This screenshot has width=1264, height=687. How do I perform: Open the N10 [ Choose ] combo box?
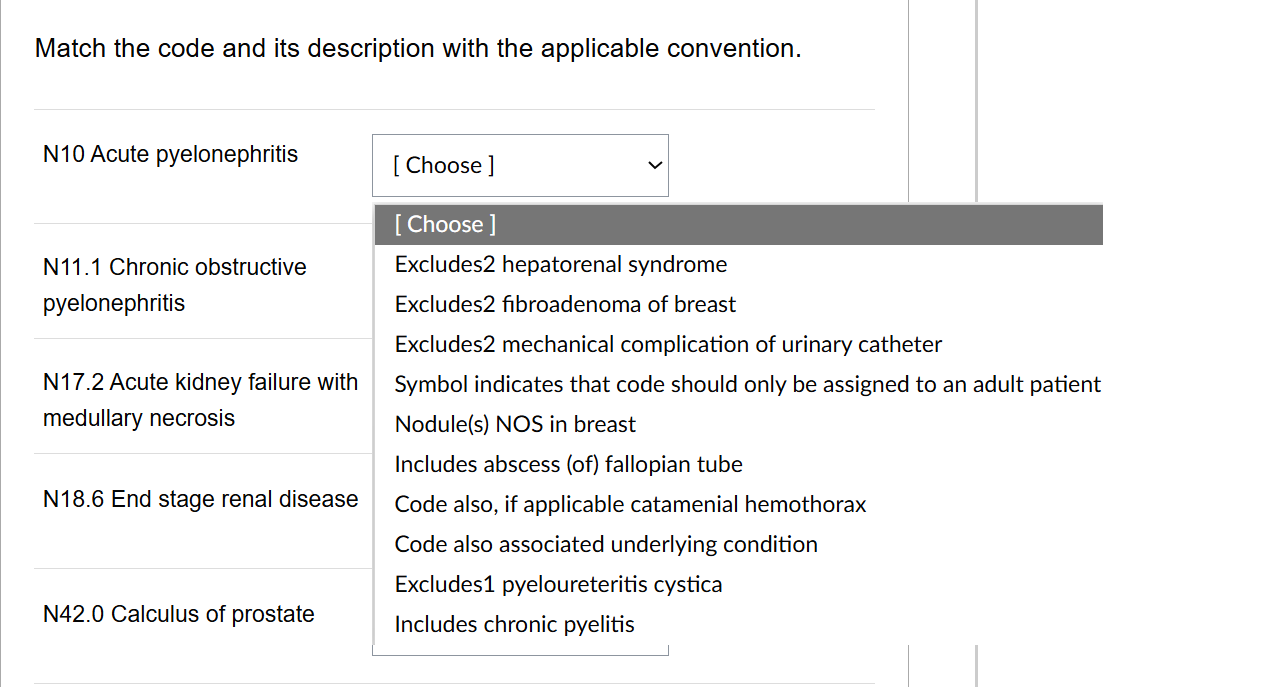pyautogui.click(x=520, y=165)
